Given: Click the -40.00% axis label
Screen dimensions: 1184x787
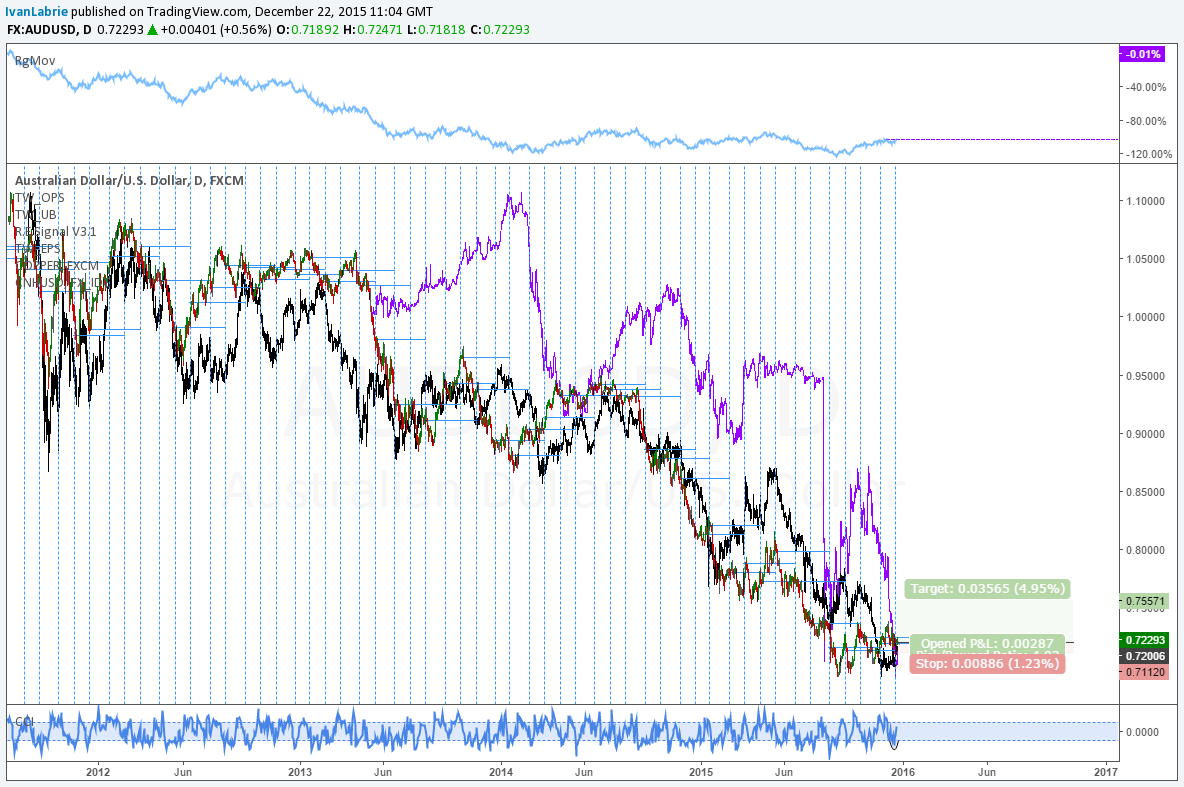Looking at the screenshot, I should click(1146, 87).
